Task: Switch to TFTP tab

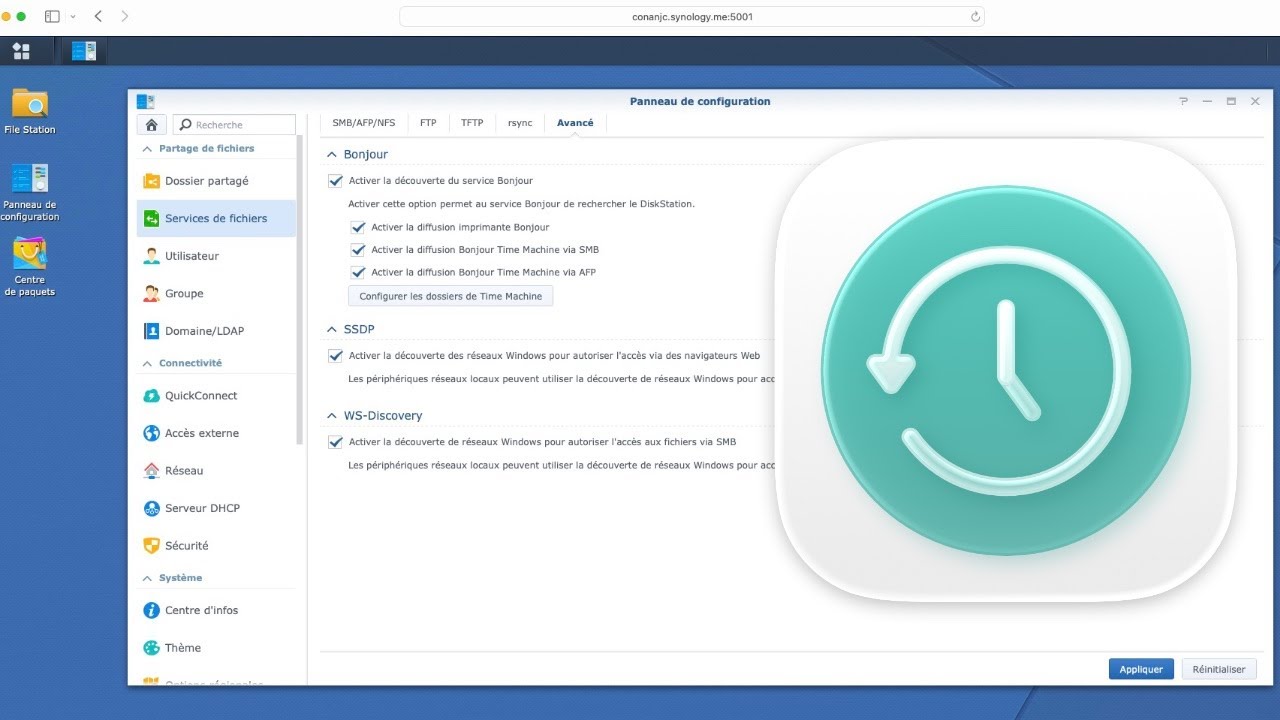Action: pyautogui.click(x=472, y=123)
